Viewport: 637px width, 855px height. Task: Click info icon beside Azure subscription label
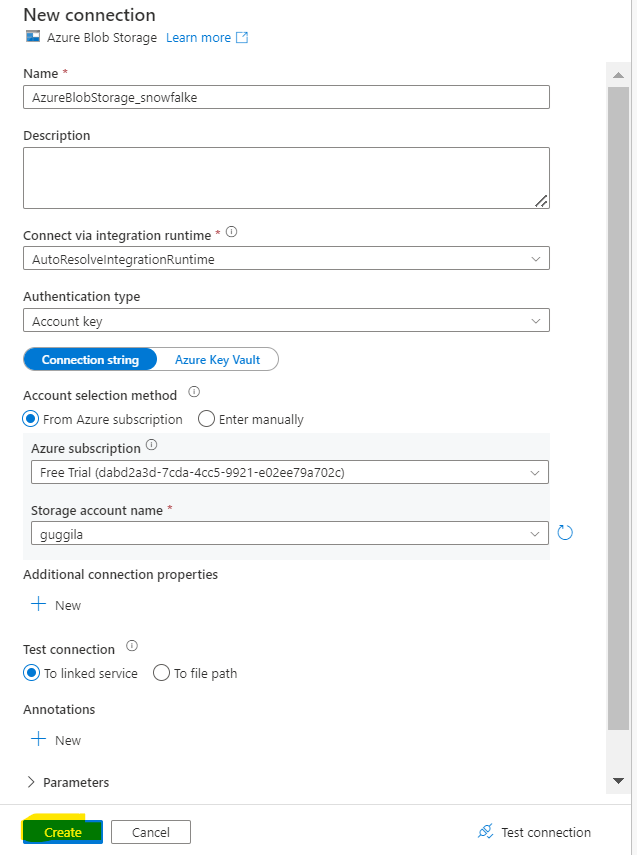tap(151, 445)
